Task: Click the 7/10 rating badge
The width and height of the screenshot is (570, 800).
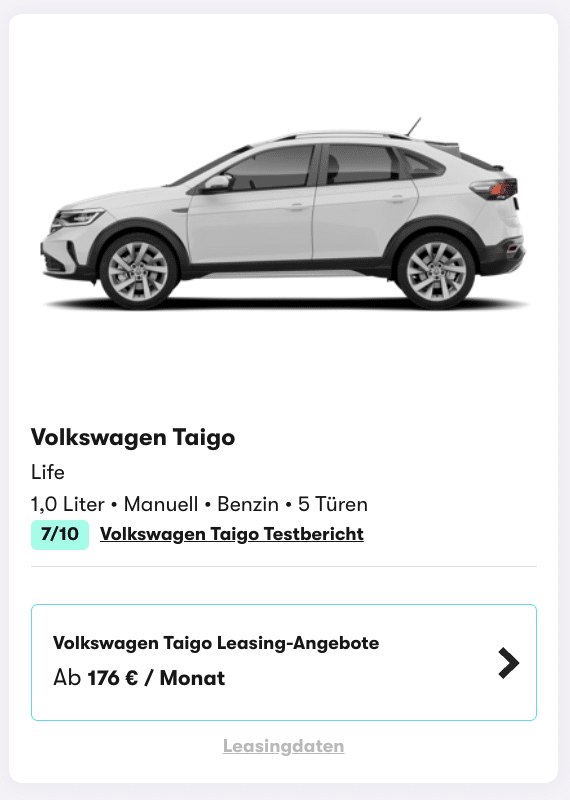Action: [60, 535]
